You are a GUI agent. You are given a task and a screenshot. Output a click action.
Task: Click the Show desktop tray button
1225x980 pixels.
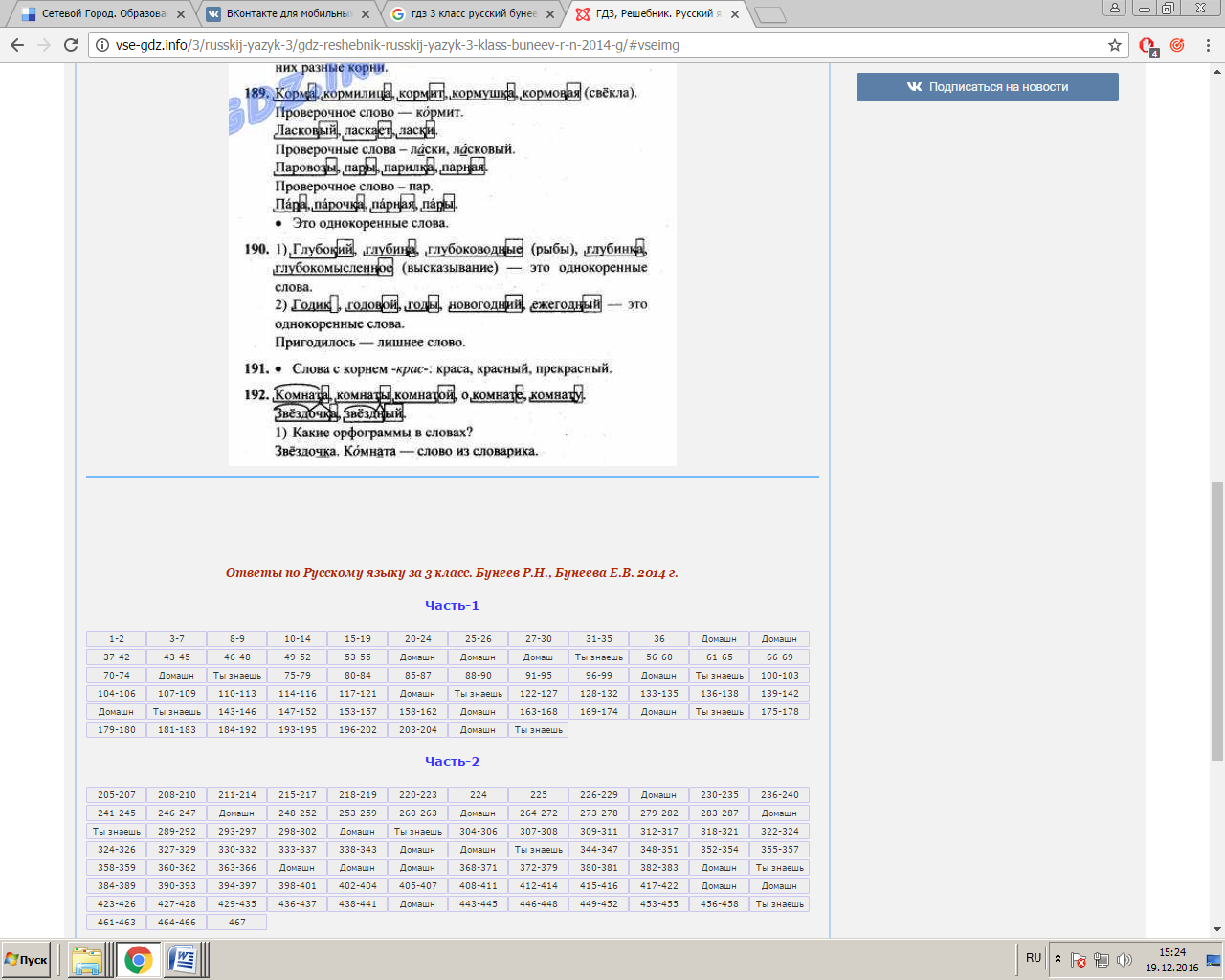[1214, 960]
